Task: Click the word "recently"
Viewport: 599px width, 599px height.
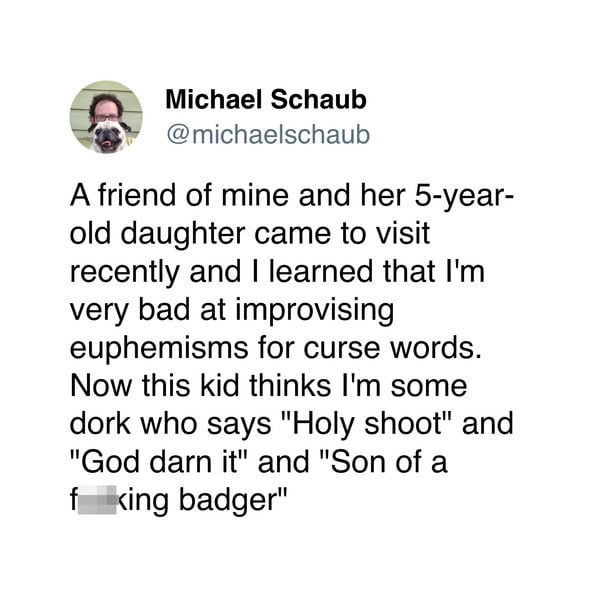Action: click(x=125, y=273)
